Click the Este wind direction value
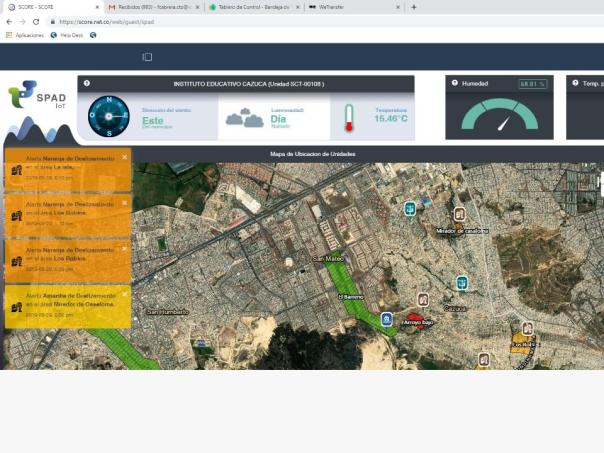604x453 pixels. click(x=153, y=121)
